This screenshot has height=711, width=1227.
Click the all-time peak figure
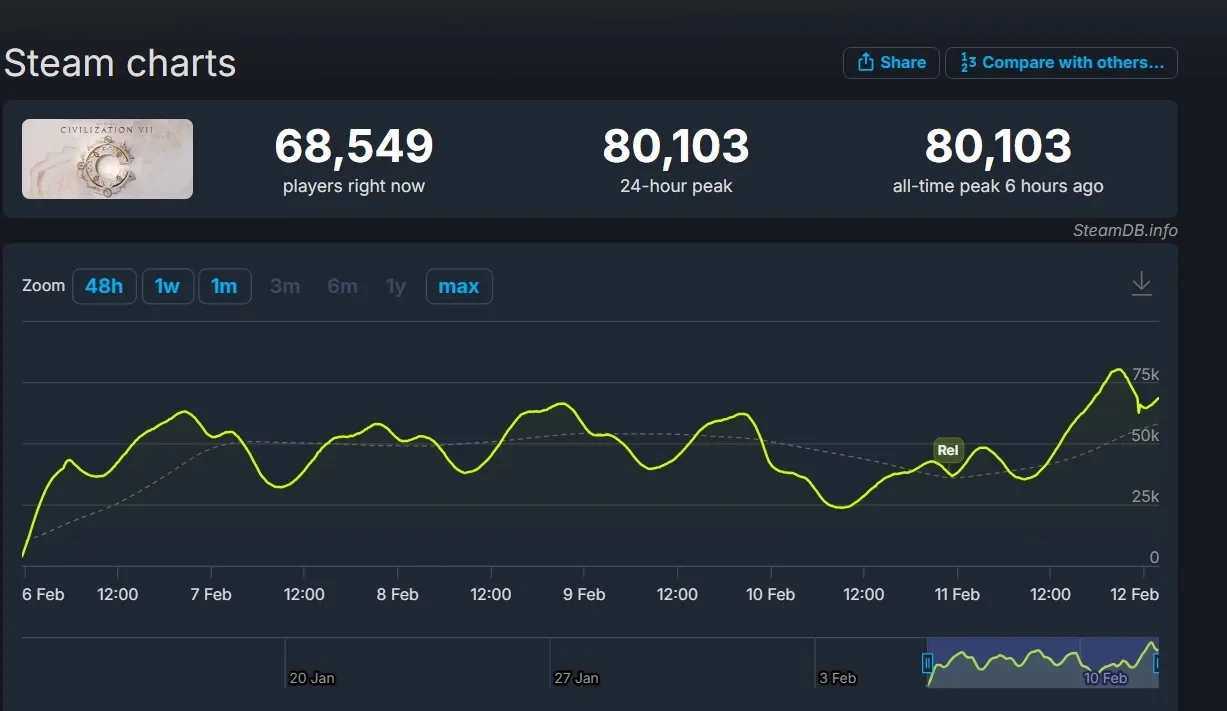coord(997,148)
